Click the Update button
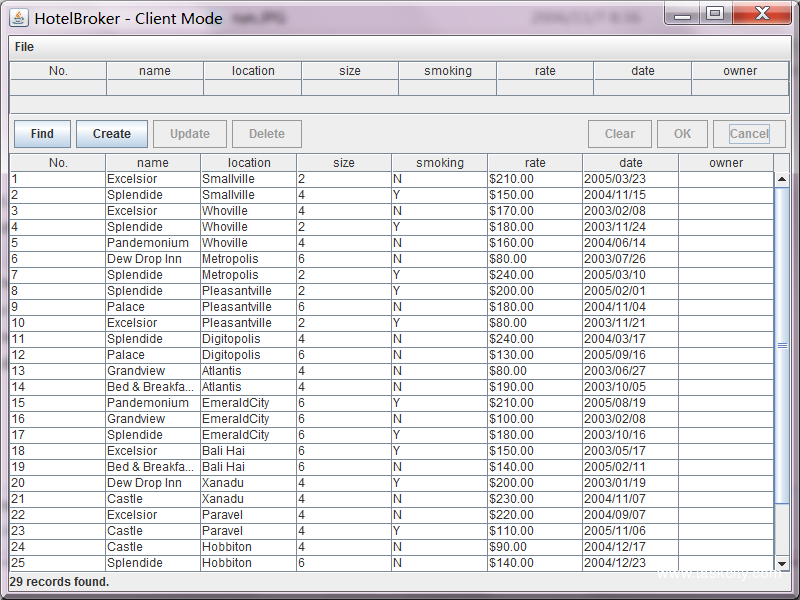 click(190, 134)
